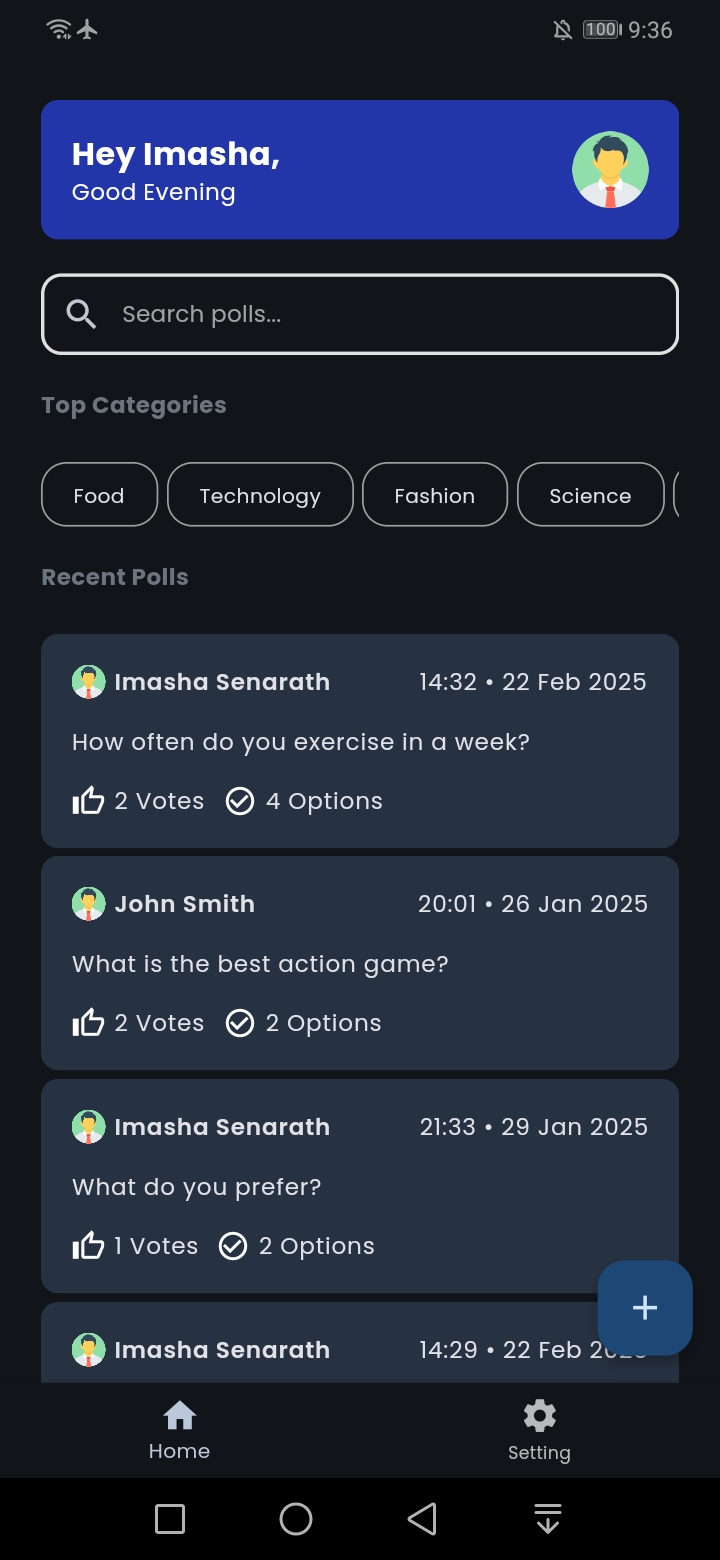This screenshot has width=720, height=1560.
Task: Focus the Search polls input field
Action: 380,314
